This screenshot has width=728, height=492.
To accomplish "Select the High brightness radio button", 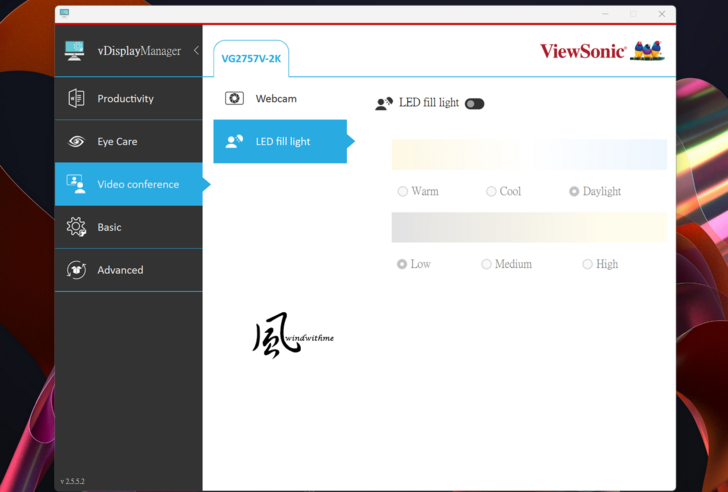I will pos(587,264).
